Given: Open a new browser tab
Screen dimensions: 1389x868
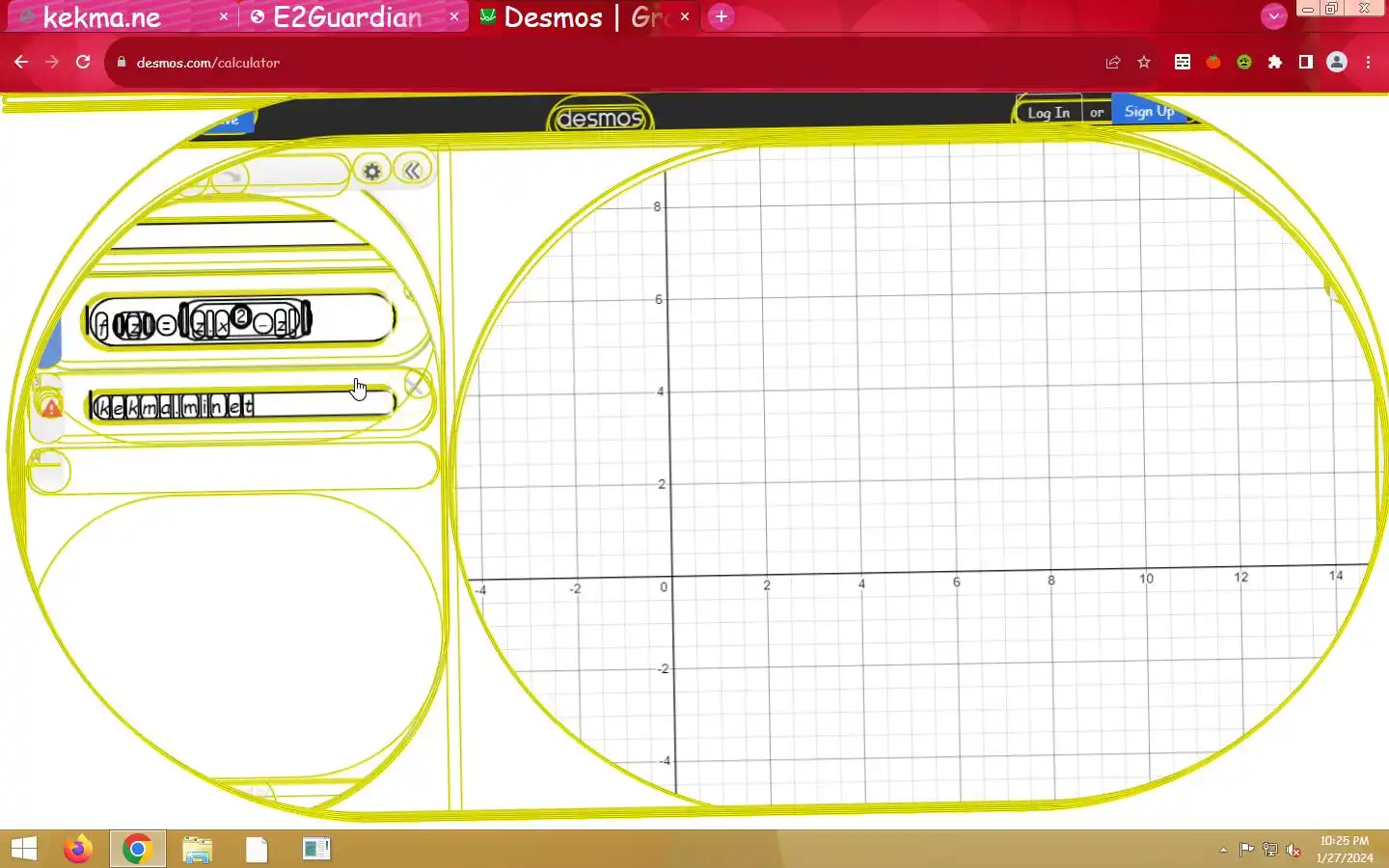Looking at the screenshot, I should [721, 16].
